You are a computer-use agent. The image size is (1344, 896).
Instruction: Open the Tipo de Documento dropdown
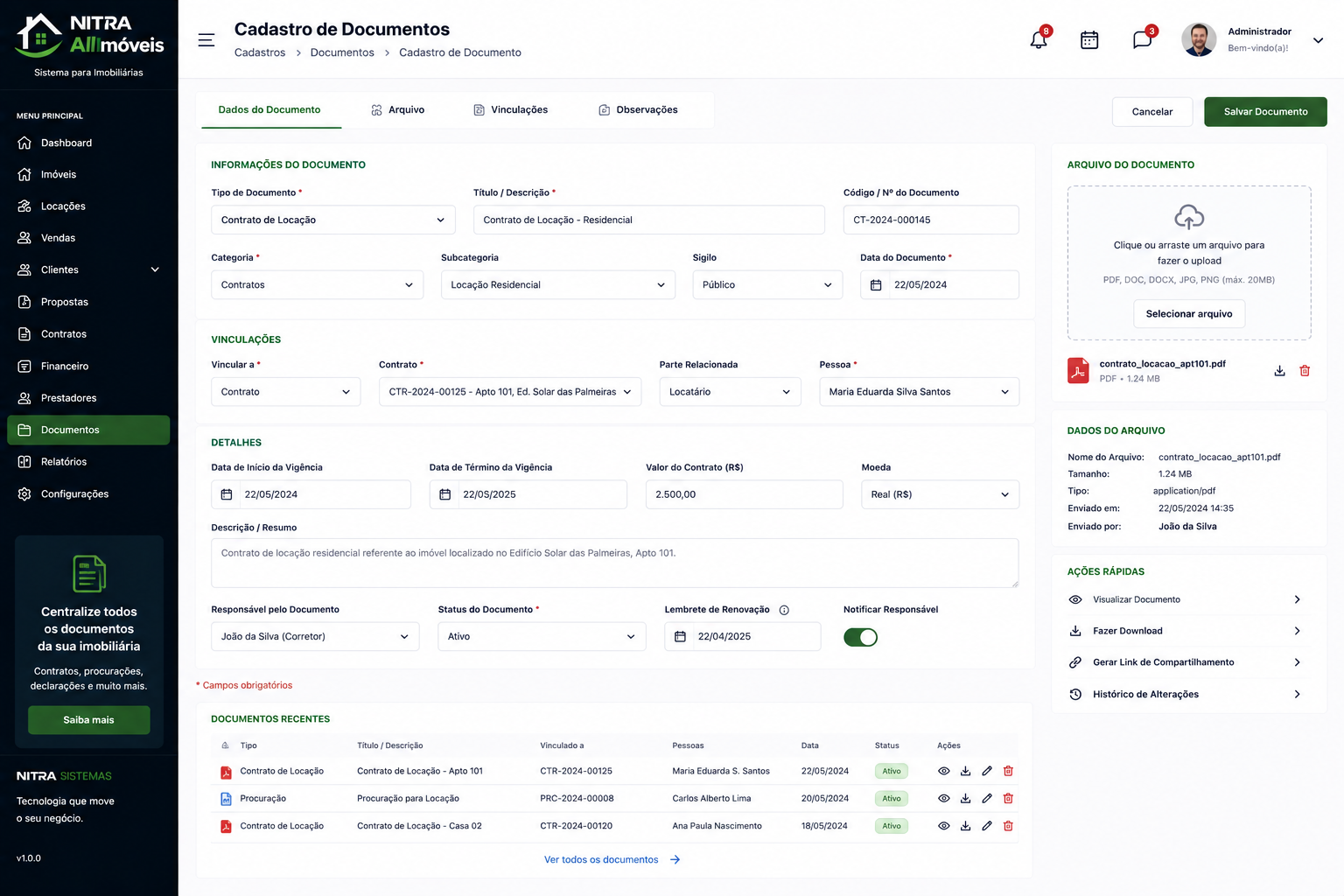[333, 220]
